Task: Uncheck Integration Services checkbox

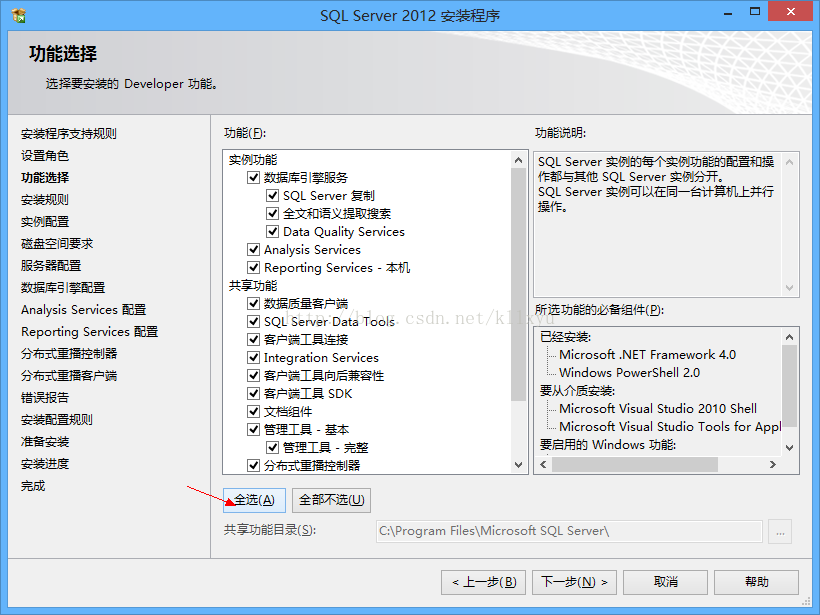Action: pos(253,357)
